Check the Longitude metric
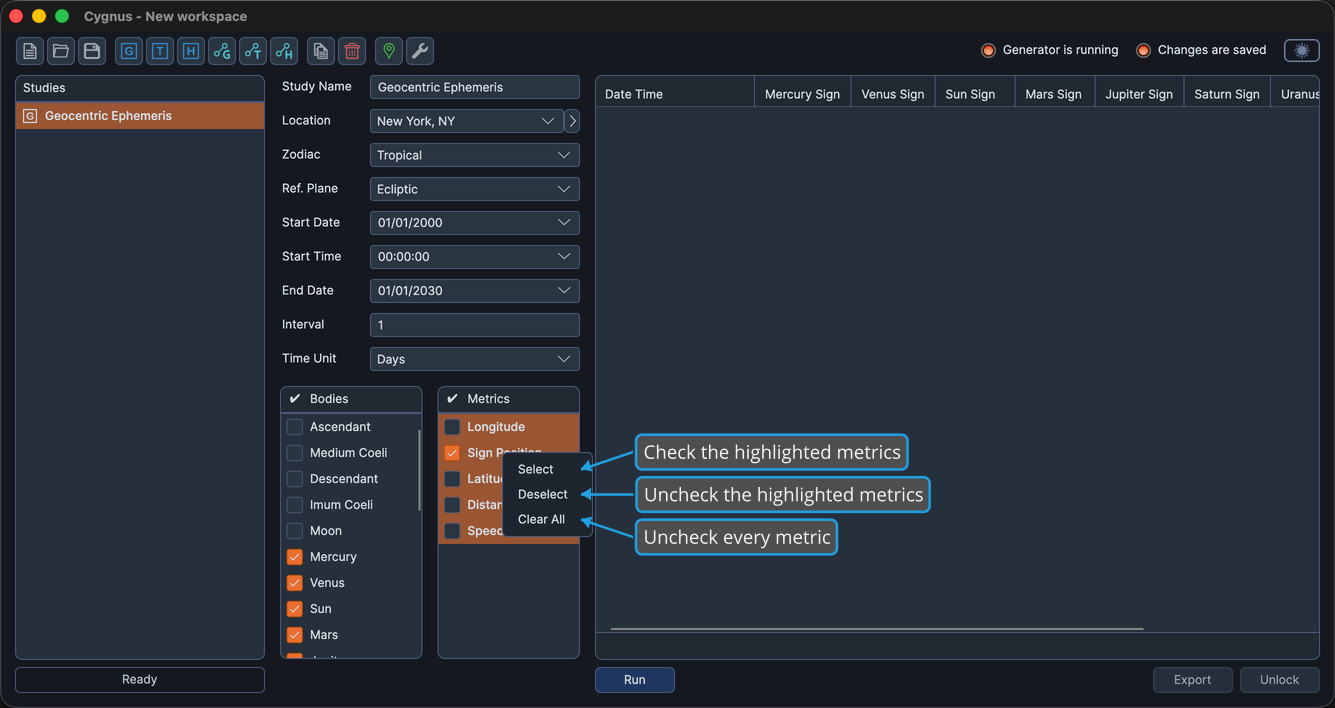 coord(452,427)
